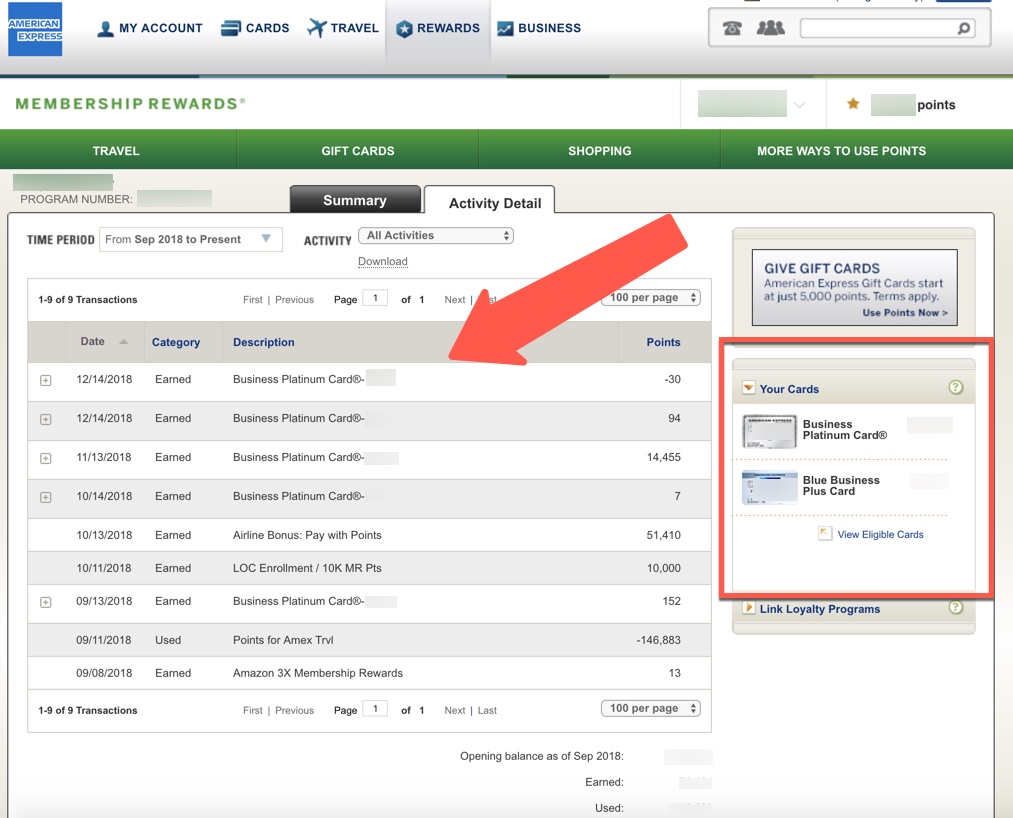Click the View Eligible Cards arrow icon
The width and height of the screenshot is (1013, 818).
click(x=825, y=533)
